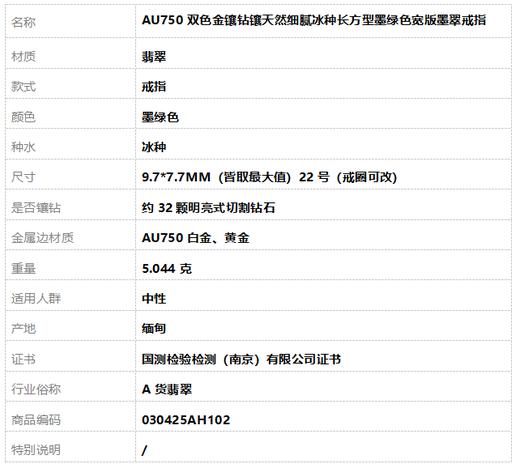This screenshot has height=468, width=520.
Task: Select the 戒指 value in the 款式 row
Action: [x=154, y=87]
